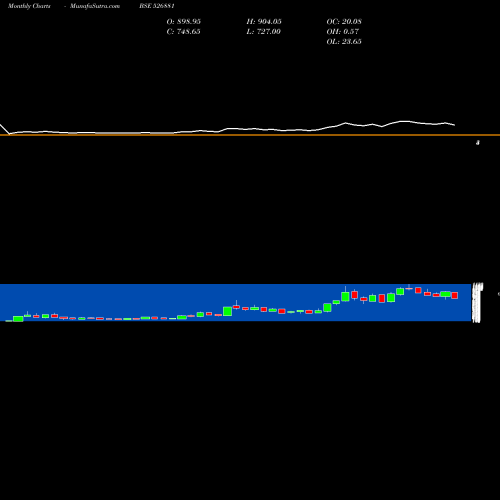Click the open value 'O: 898.95'

click(x=184, y=21)
